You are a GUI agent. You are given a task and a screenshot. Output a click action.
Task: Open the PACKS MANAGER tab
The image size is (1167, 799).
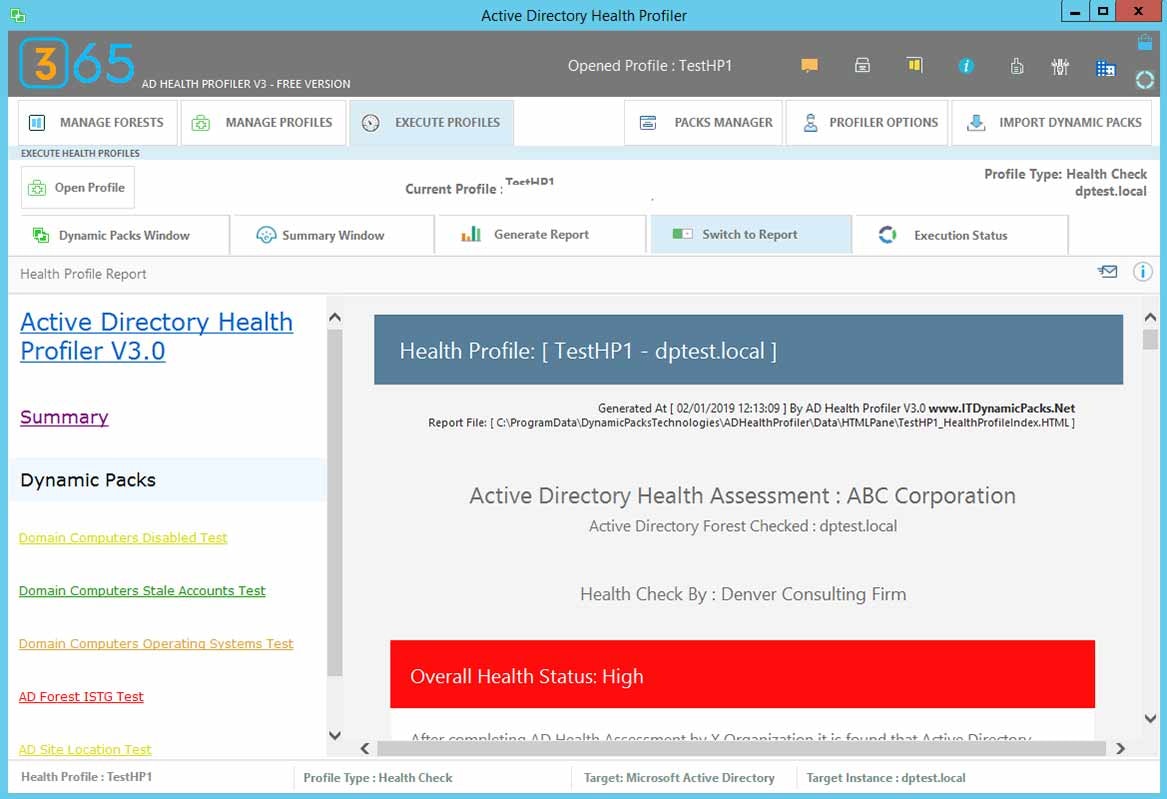pos(703,123)
